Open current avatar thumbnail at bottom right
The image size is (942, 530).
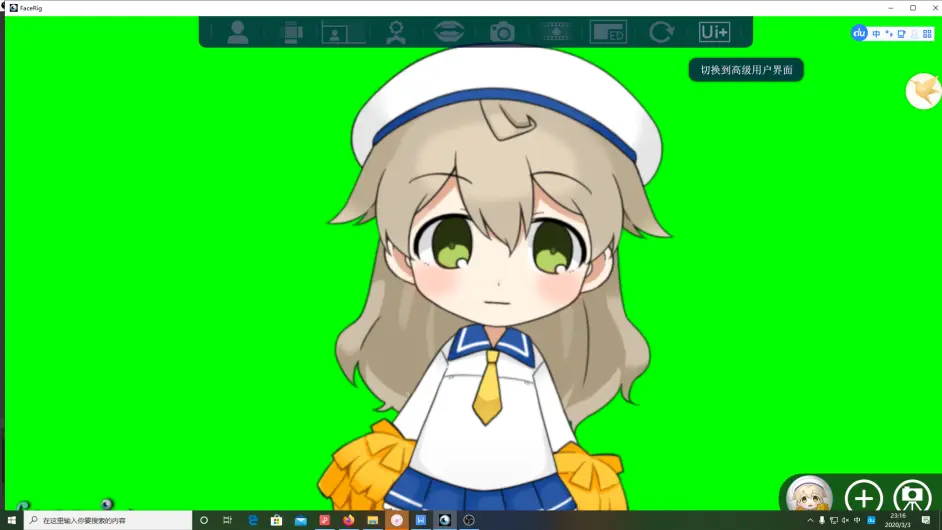click(x=809, y=494)
